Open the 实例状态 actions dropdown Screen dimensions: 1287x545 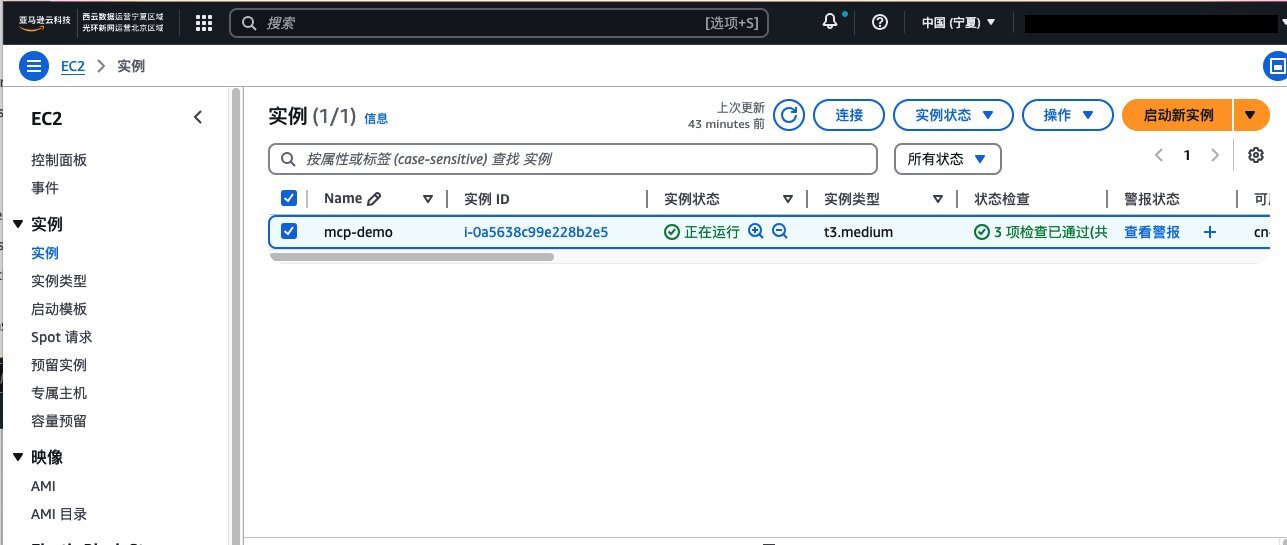click(x=953, y=115)
